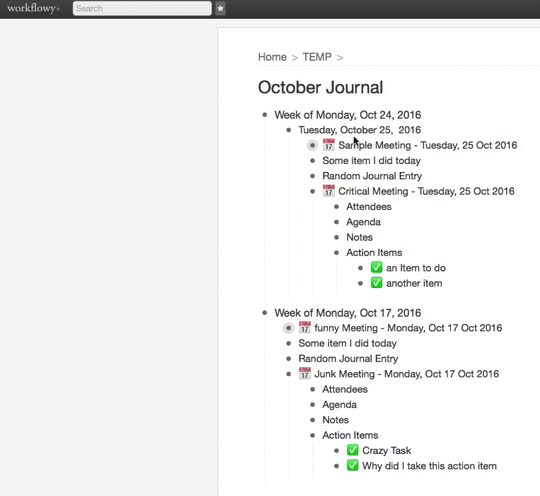Zoom into Week of Oct 24 bullet
The image size is (540, 496).
click(x=264, y=115)
